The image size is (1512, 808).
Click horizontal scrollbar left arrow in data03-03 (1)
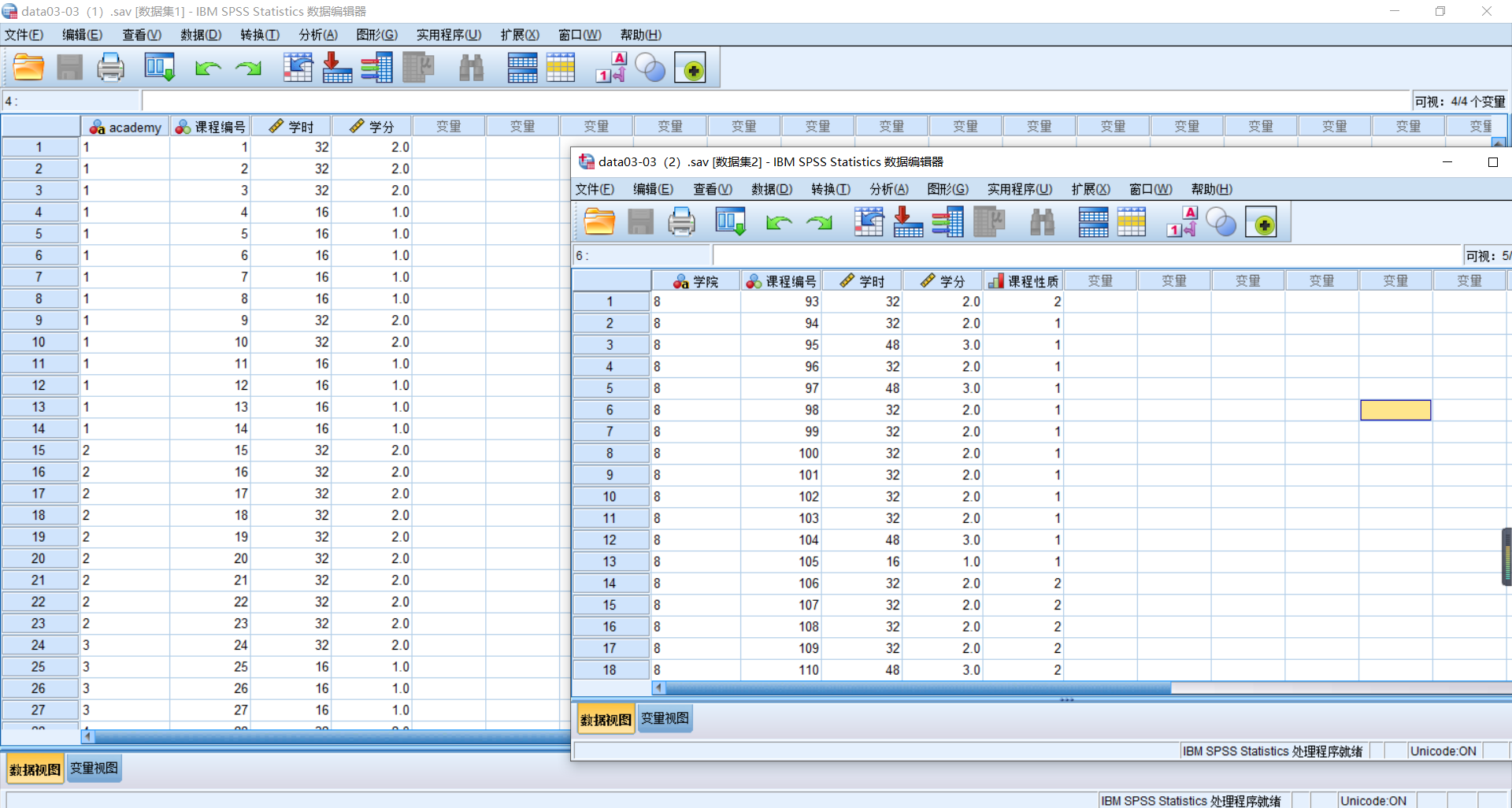pyautogui.click(x=88, y=736)
